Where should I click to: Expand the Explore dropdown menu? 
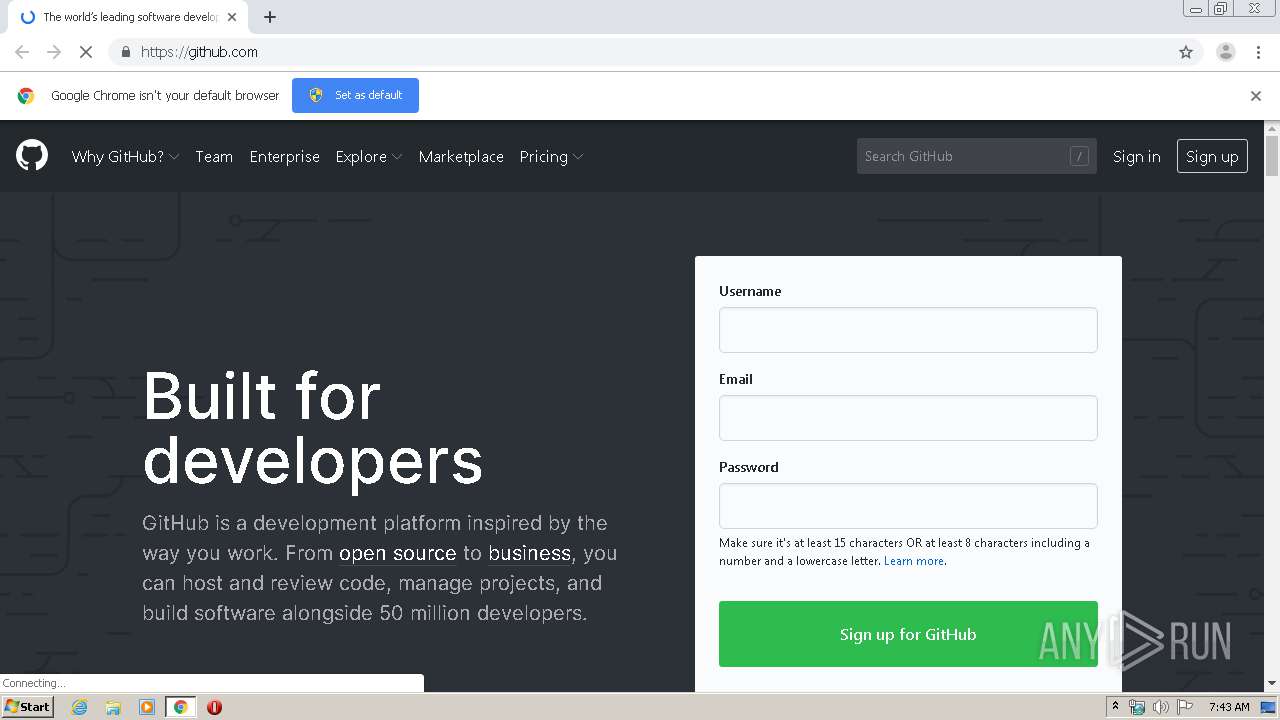click(x=369, y=157)
